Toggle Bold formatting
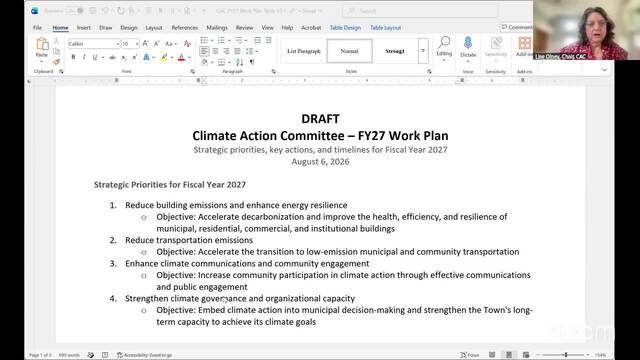This screenshot has height=360, width=640. tap(73, 58)
